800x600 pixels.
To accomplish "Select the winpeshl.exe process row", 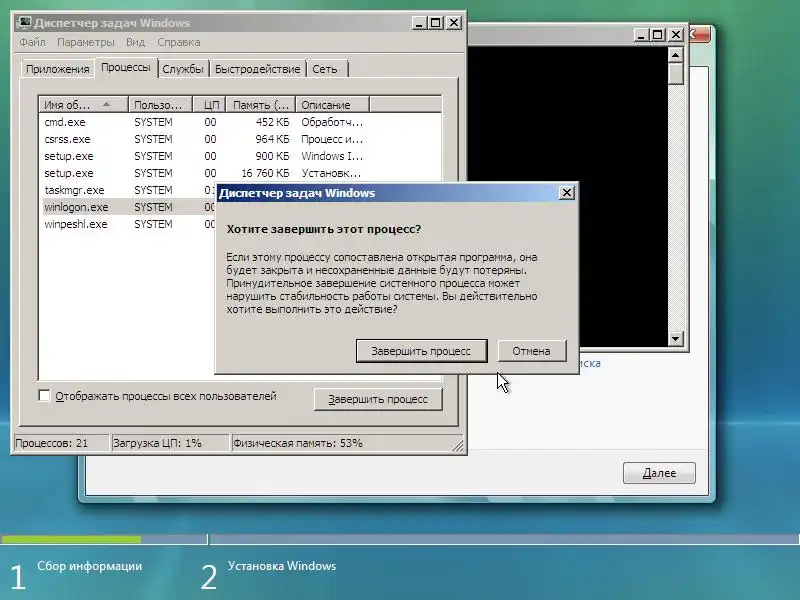I will [x=128, y=224].
